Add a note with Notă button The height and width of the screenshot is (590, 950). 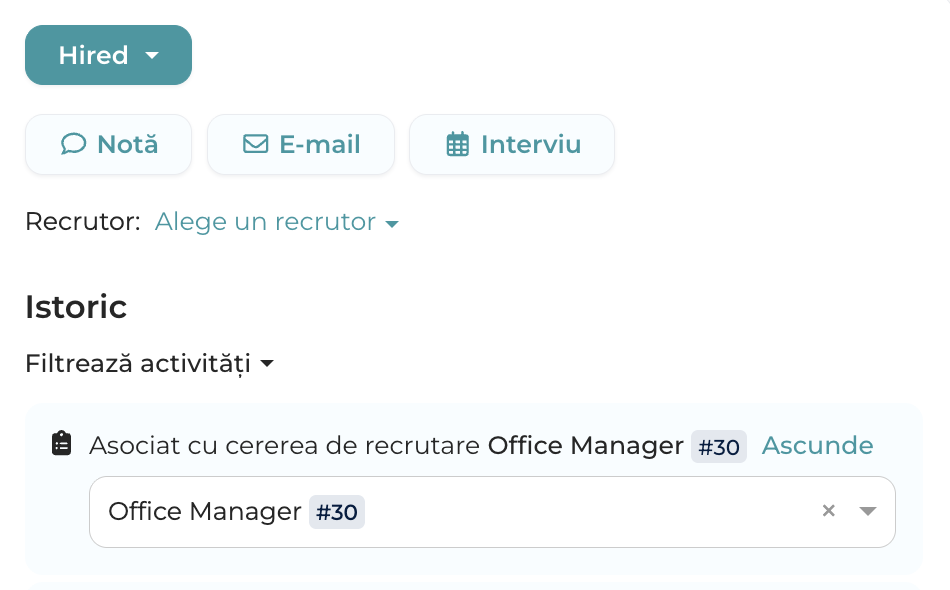pos(108,144)
